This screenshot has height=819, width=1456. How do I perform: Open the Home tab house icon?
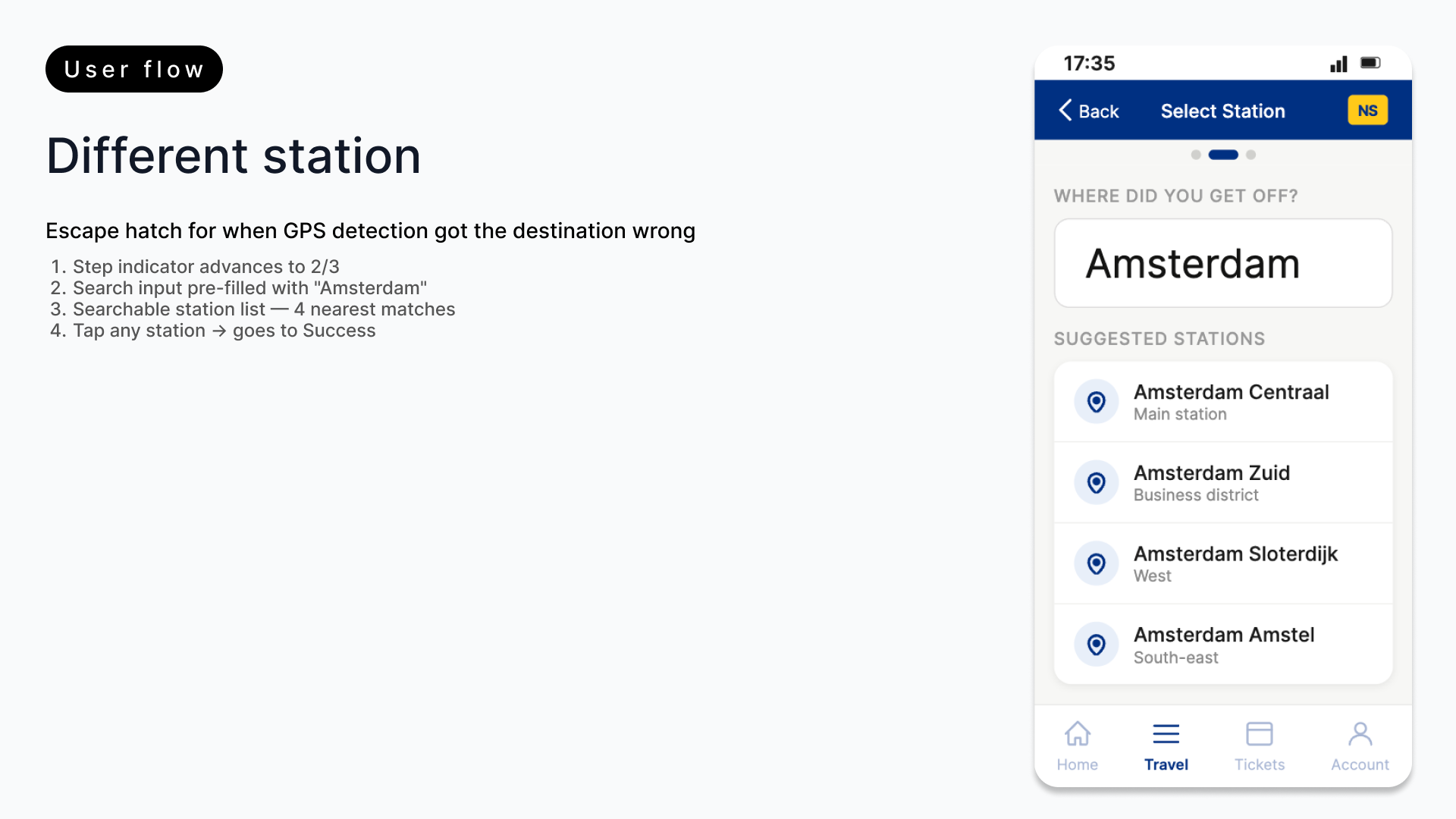point(1077,734)
